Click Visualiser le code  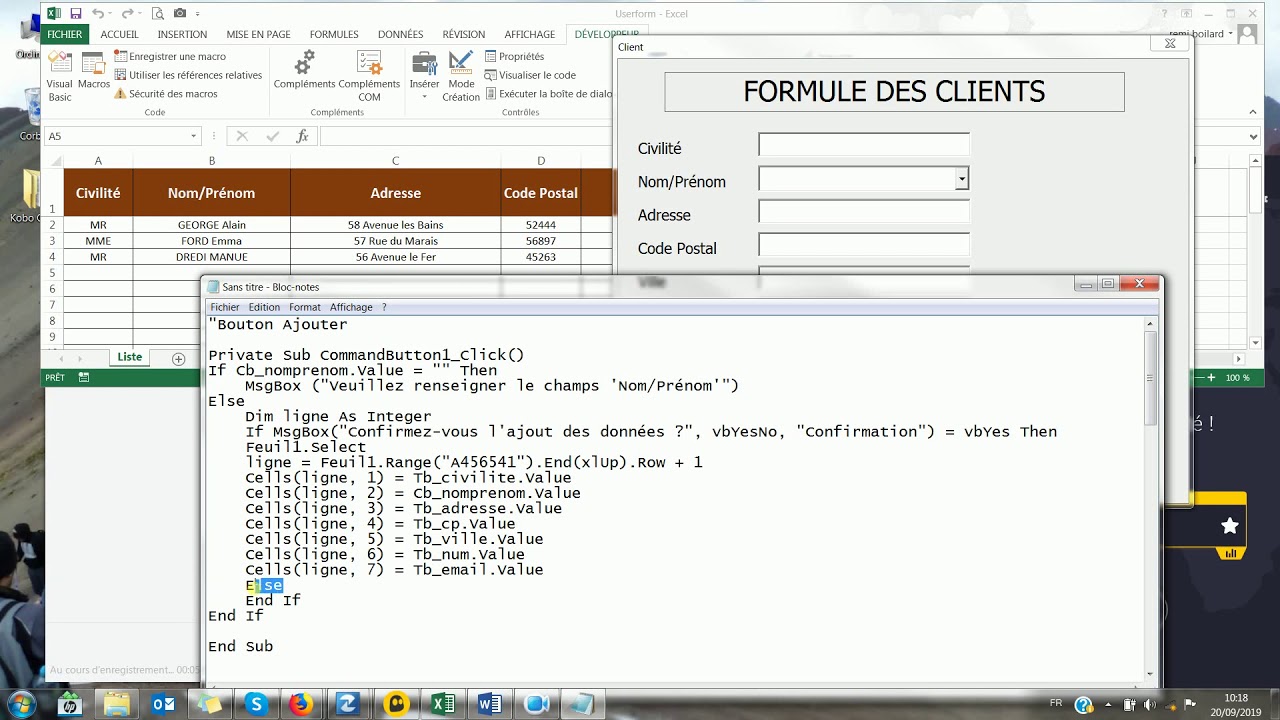click(530, 75)
